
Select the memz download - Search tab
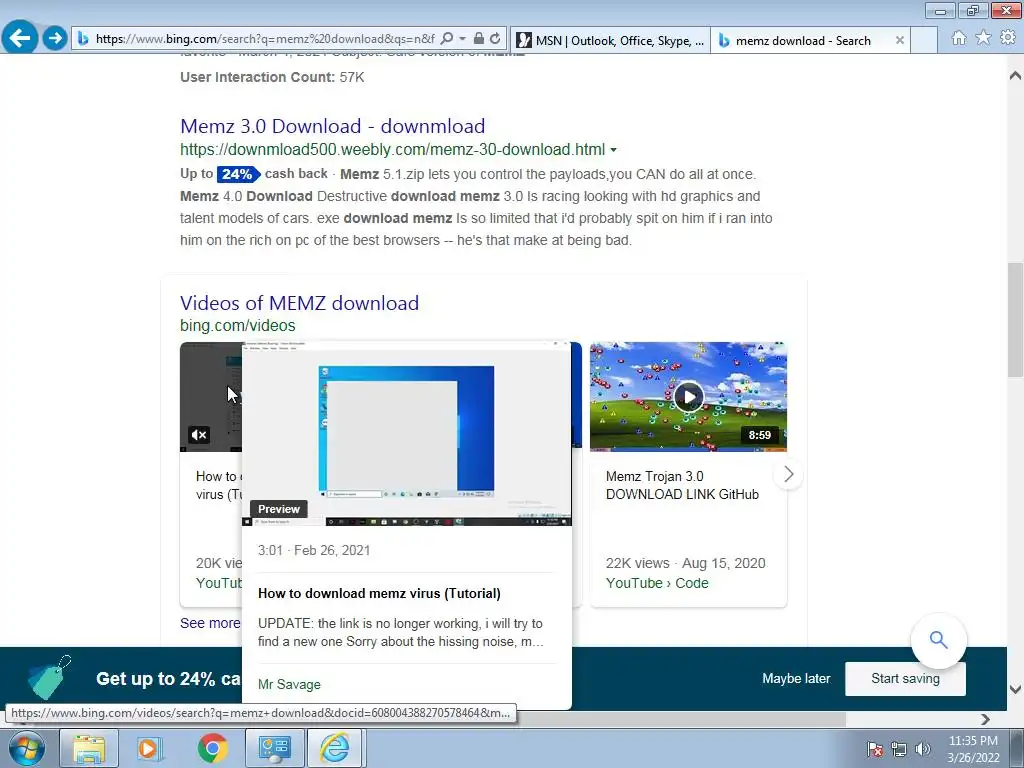click(803, 40)
